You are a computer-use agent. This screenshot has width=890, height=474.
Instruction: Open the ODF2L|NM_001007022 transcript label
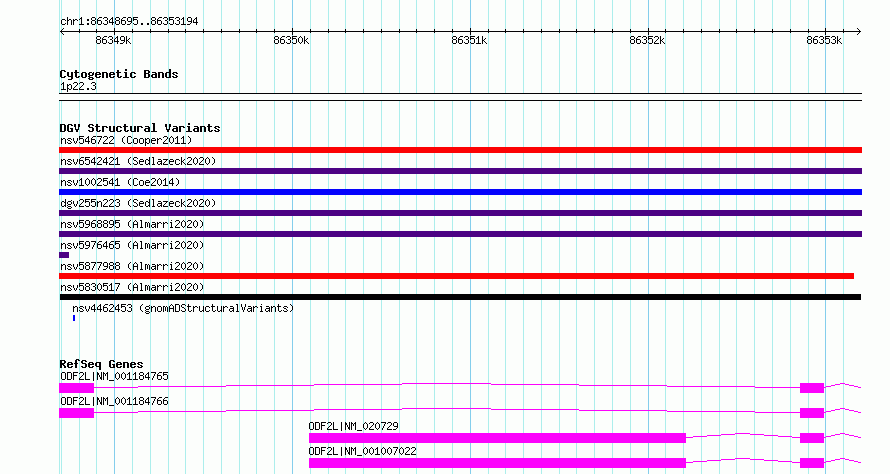coord(362,451)
